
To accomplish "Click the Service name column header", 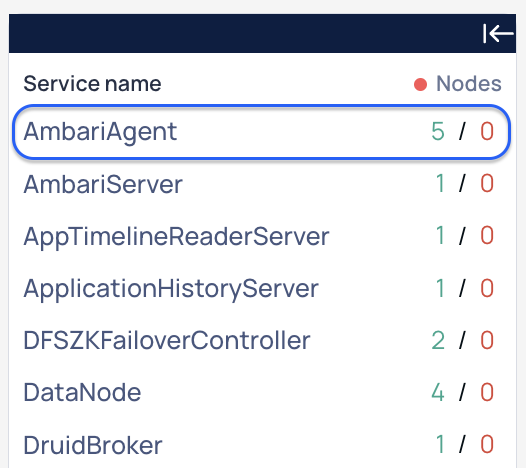I will 92,84.
